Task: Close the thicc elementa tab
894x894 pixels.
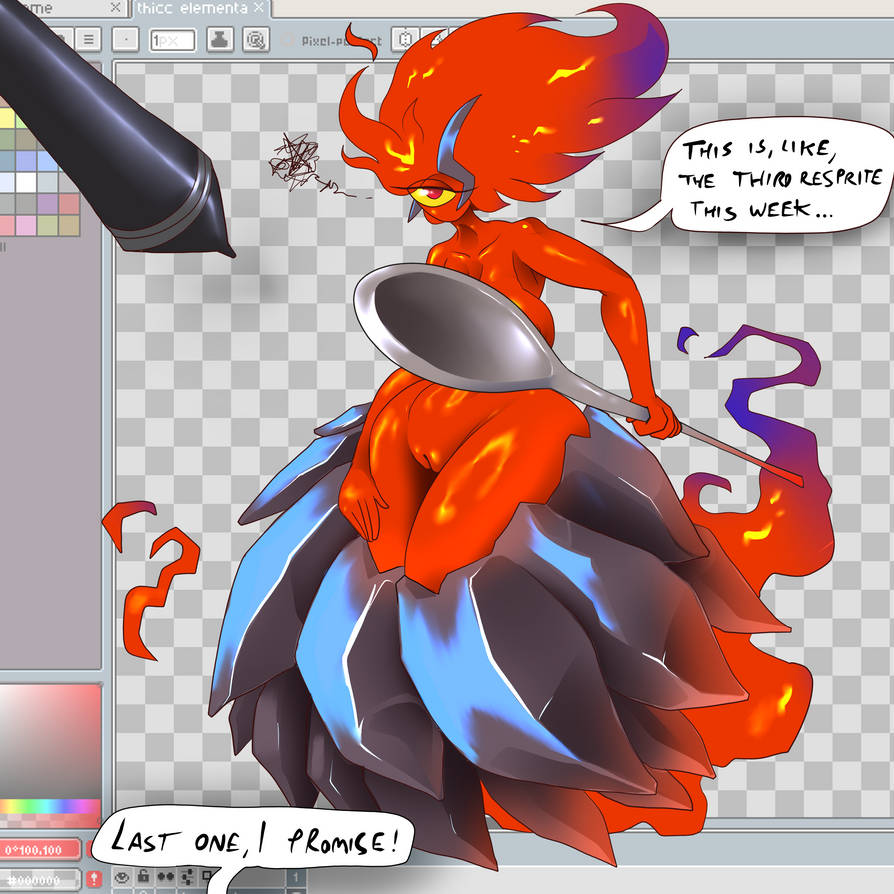Action: [259, 8]
